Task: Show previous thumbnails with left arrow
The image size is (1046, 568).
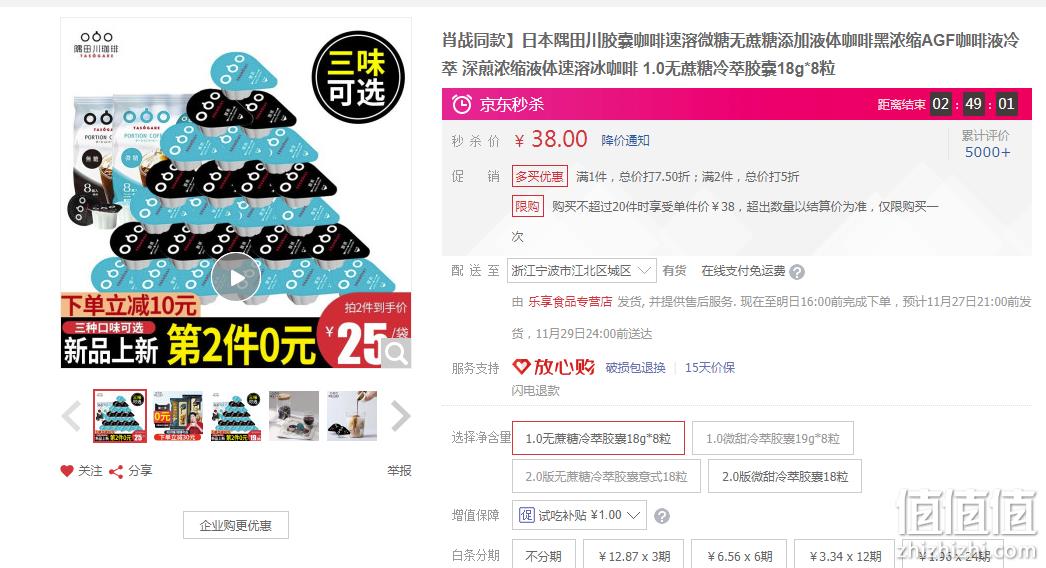Action: point(71,416)
